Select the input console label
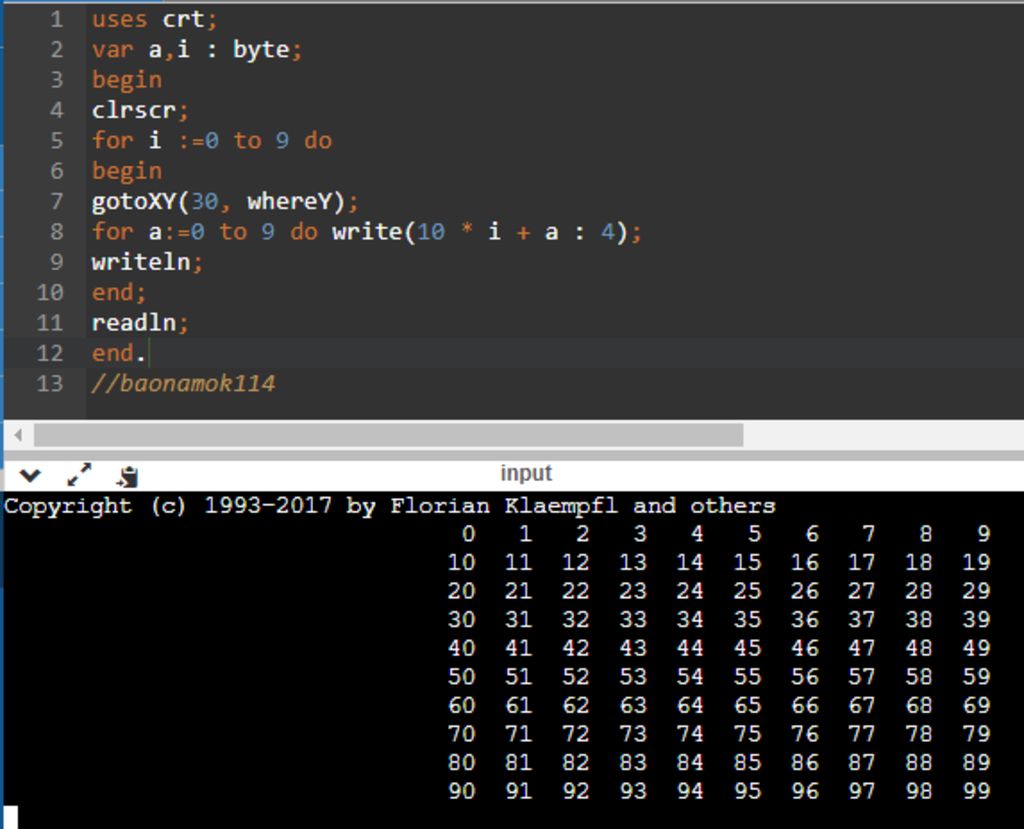 [526, 473]
